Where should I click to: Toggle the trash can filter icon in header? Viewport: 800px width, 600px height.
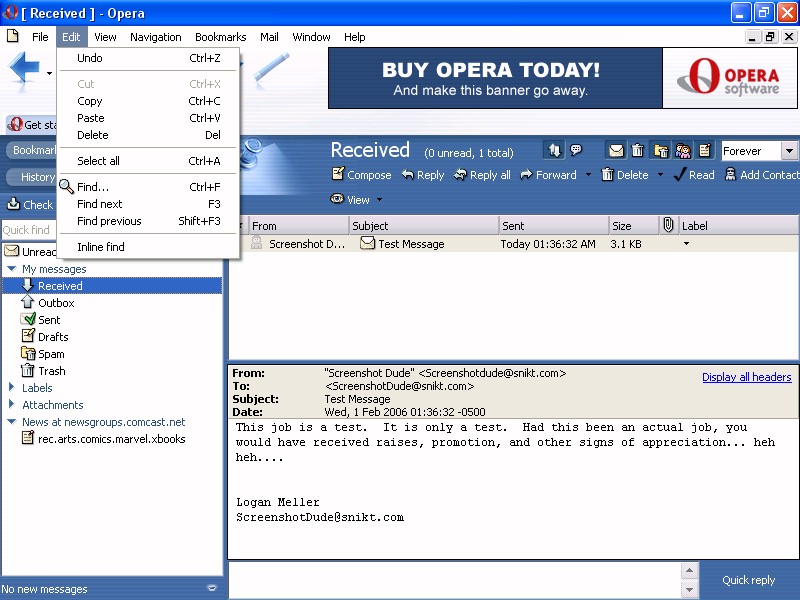(638, 151)
